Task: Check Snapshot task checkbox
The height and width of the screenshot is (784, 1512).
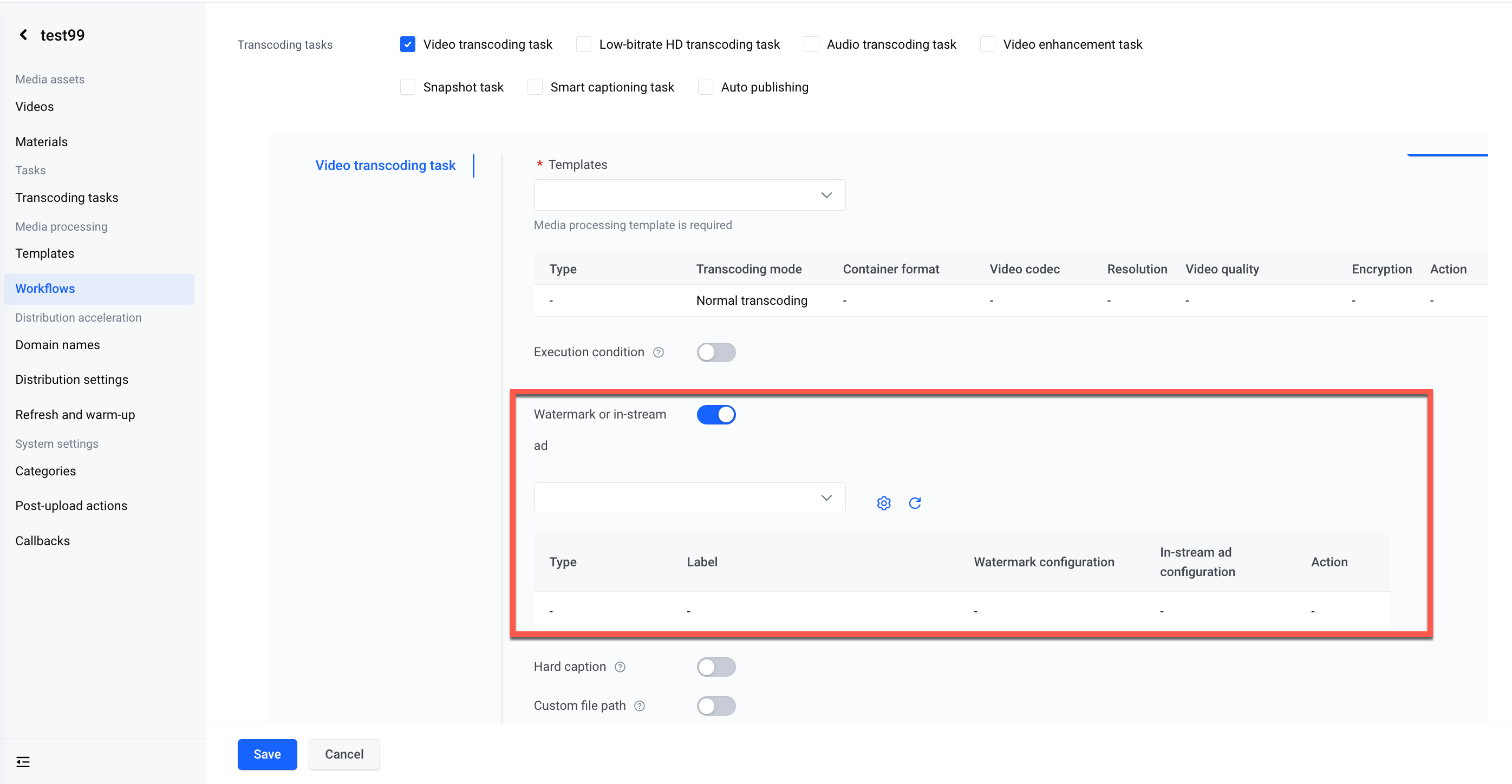Action: (x=407, y=87)
